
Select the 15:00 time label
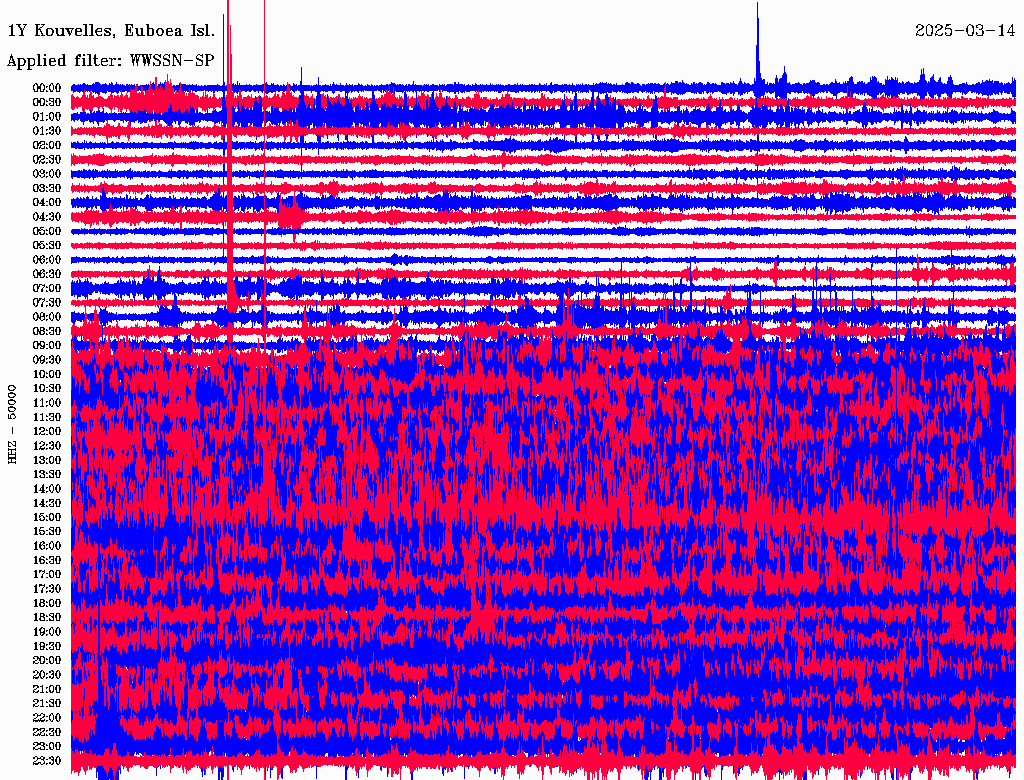(47, 518)
